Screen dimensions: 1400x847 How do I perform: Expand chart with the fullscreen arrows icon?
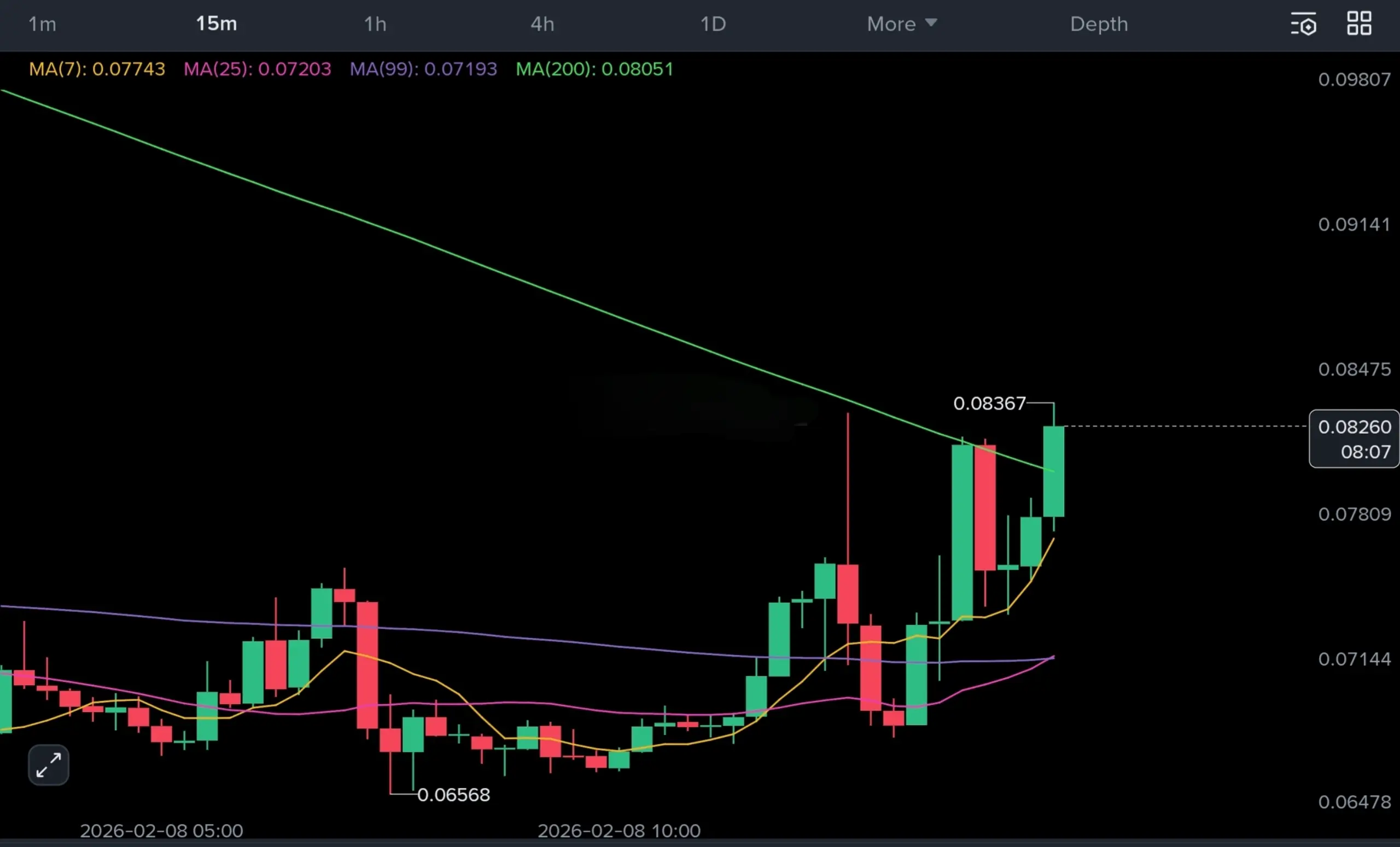tap(48, 764)
